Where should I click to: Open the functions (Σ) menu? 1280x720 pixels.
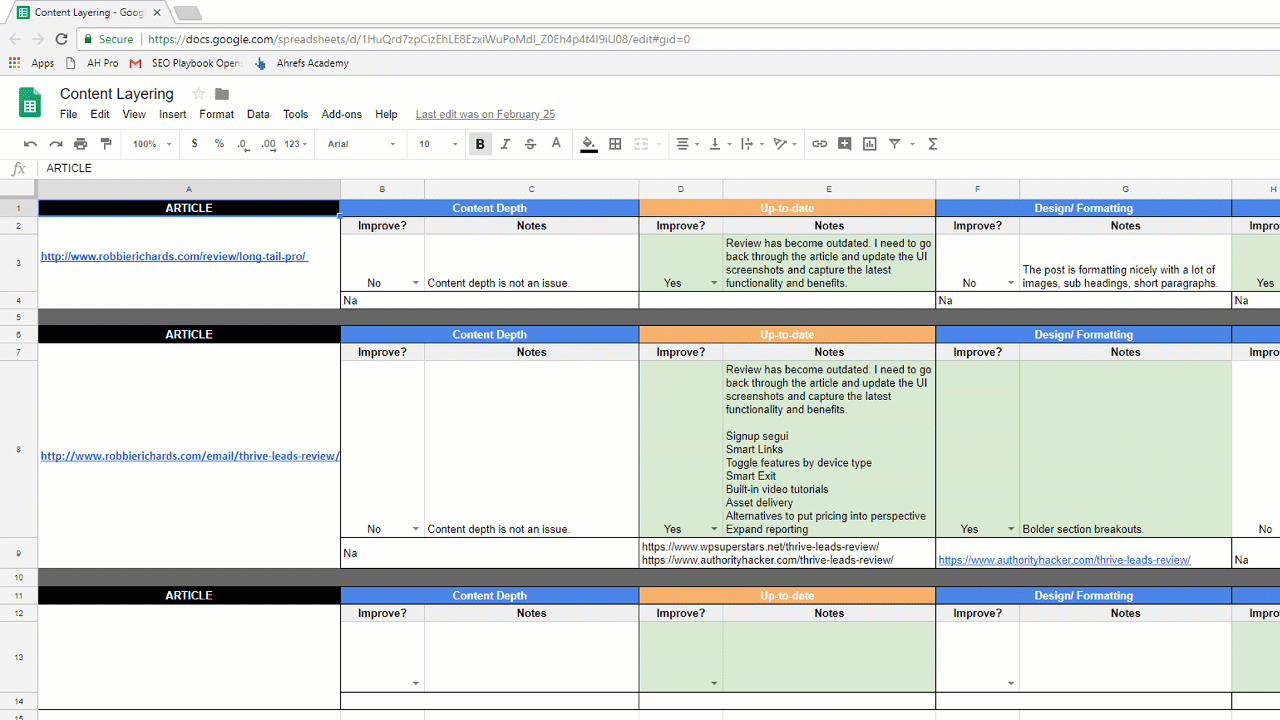point(932,144)
